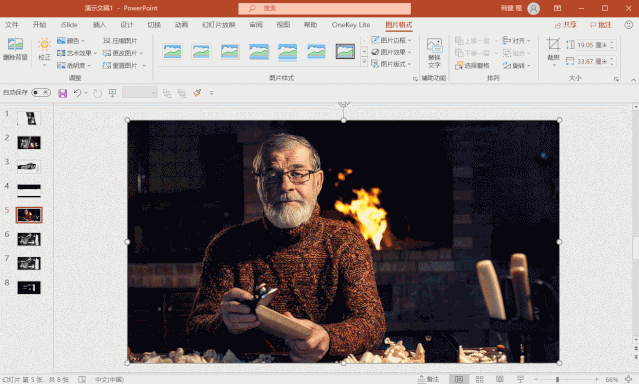Open the Picture Border (图片边框) dropdown
Viewport: 639px width, 384px height.
point(391,40)
